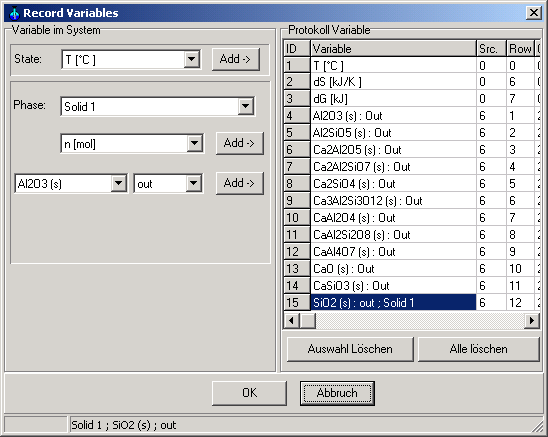Select the dG [kJ] row

[393, 99]
